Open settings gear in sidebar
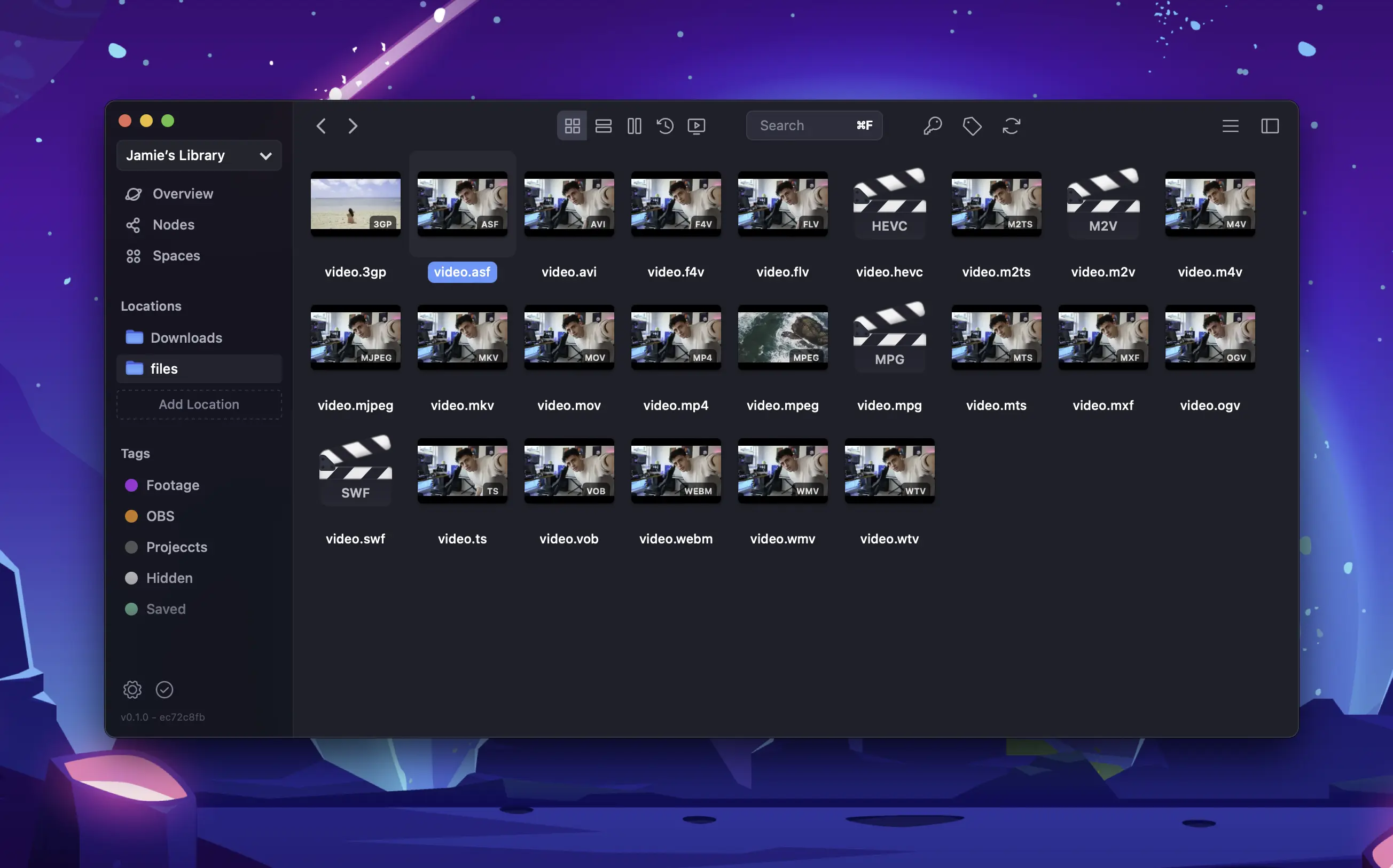 tap(132, 690)
